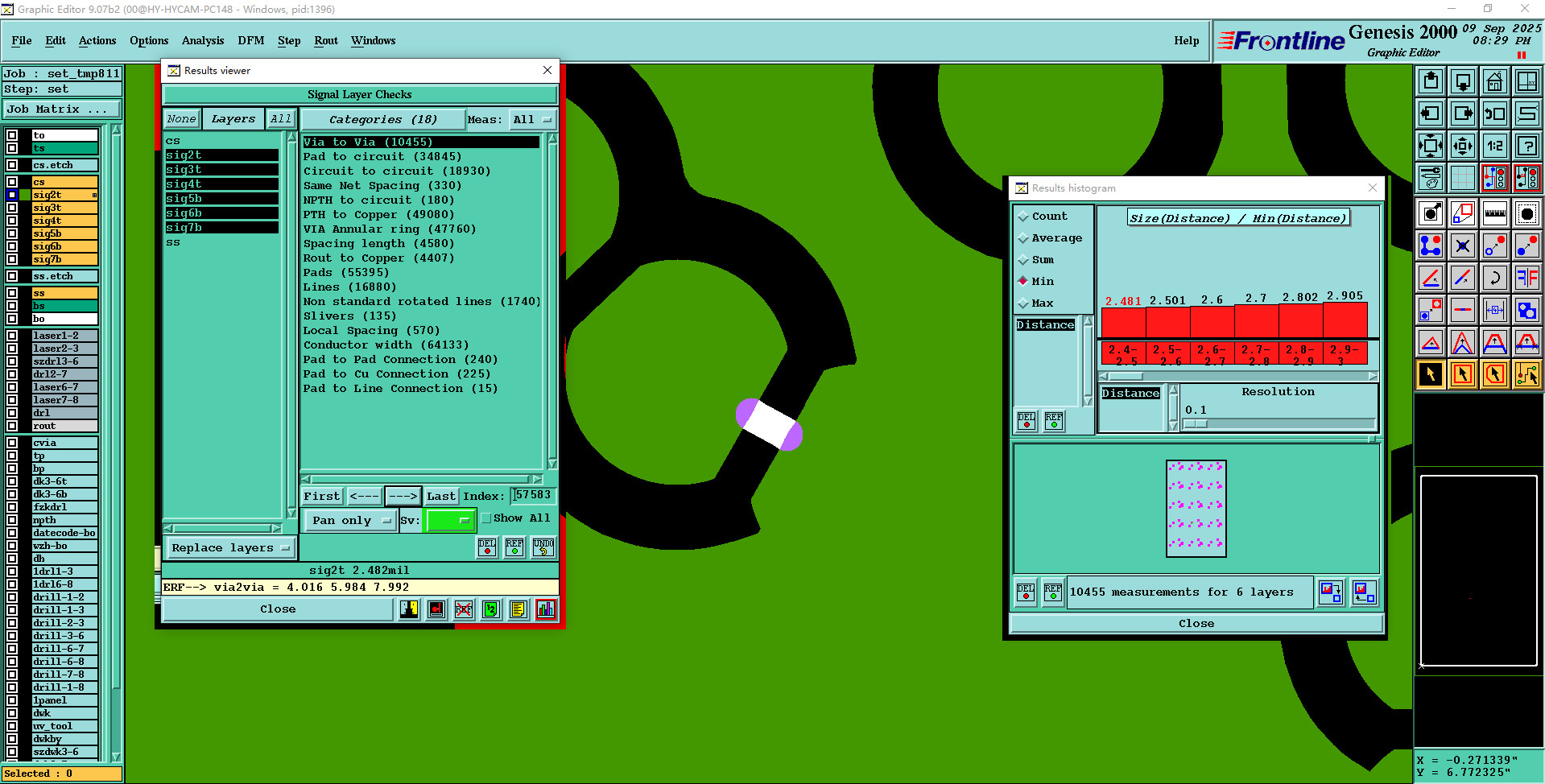Click the green numbered page icon in Results viewer
The width and height of the screenshot is (1545, 784).
490,609
